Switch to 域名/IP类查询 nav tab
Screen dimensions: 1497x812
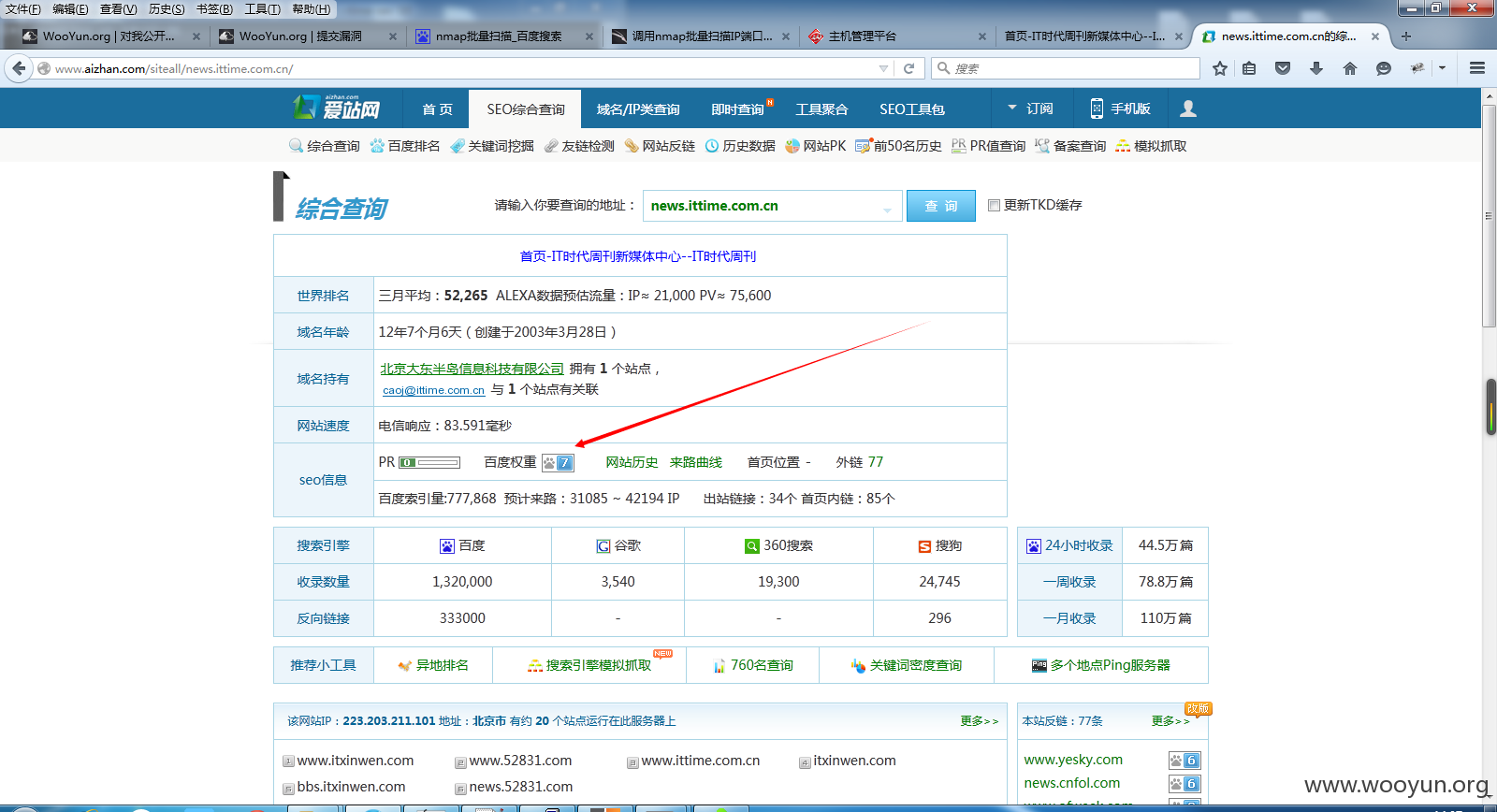[638, 109]
